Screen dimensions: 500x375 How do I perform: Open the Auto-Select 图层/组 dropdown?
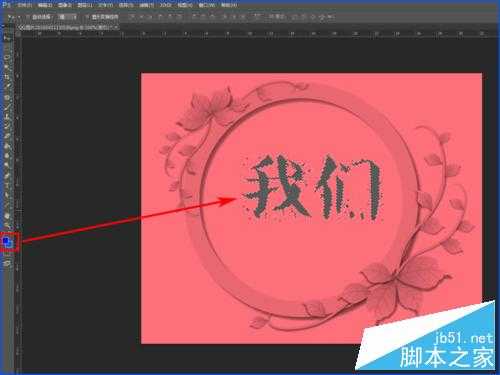point(68,17)
